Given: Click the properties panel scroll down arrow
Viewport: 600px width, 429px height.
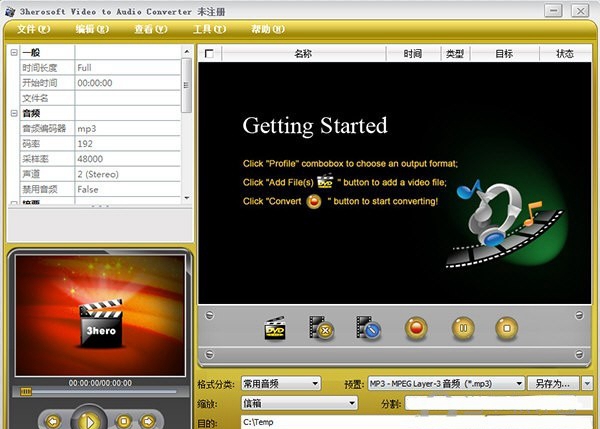Looking at the screenshot, I should tap(186, 198).
